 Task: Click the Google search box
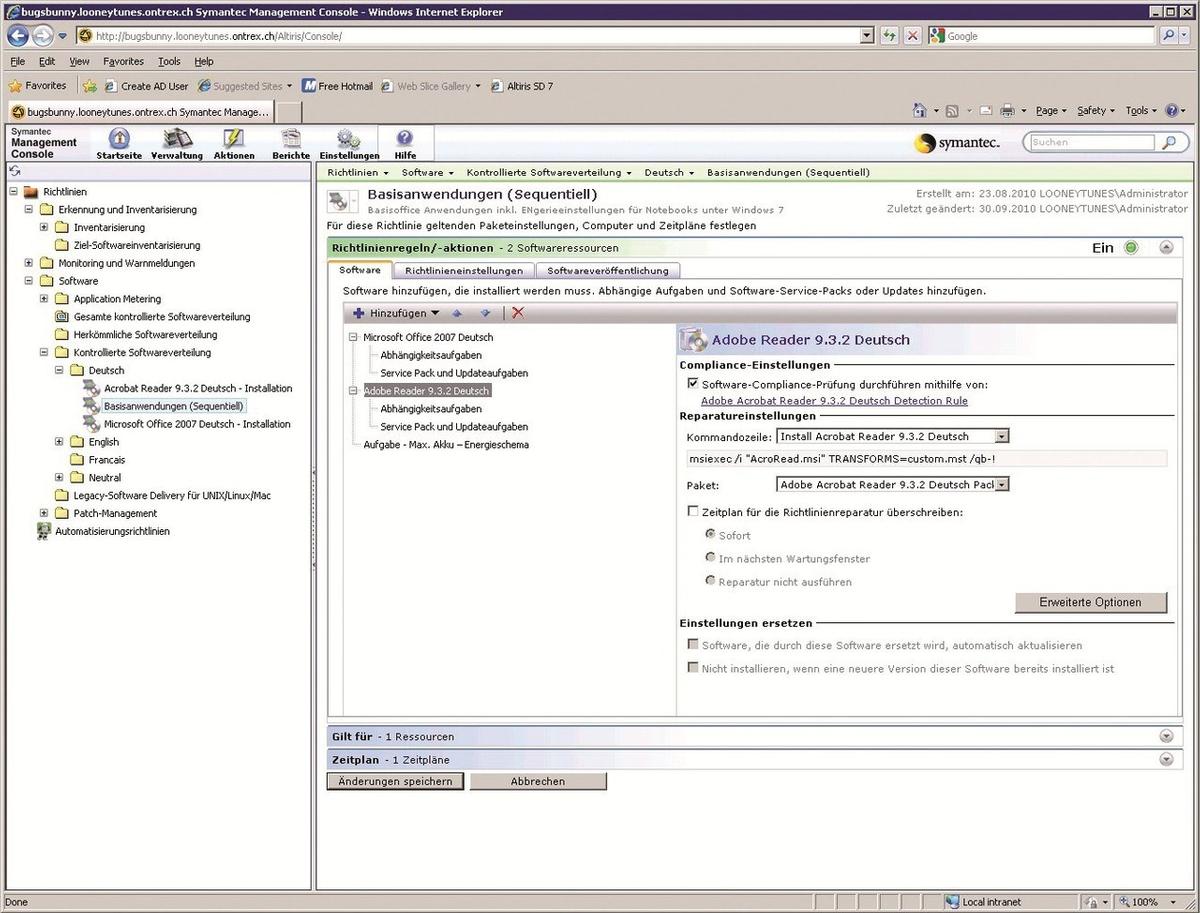pos(1050,36)
